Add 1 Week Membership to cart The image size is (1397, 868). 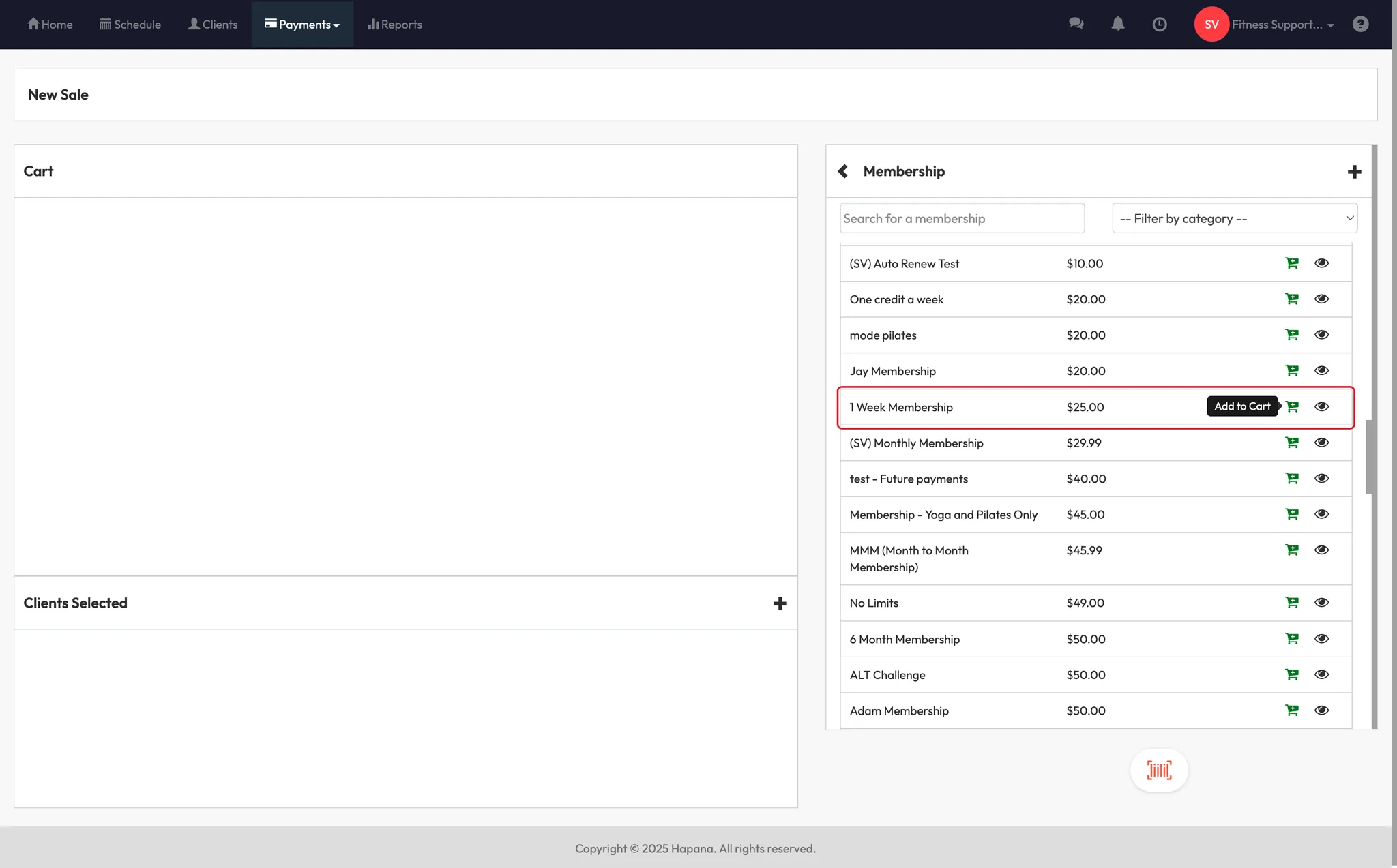pos(1292,407)
